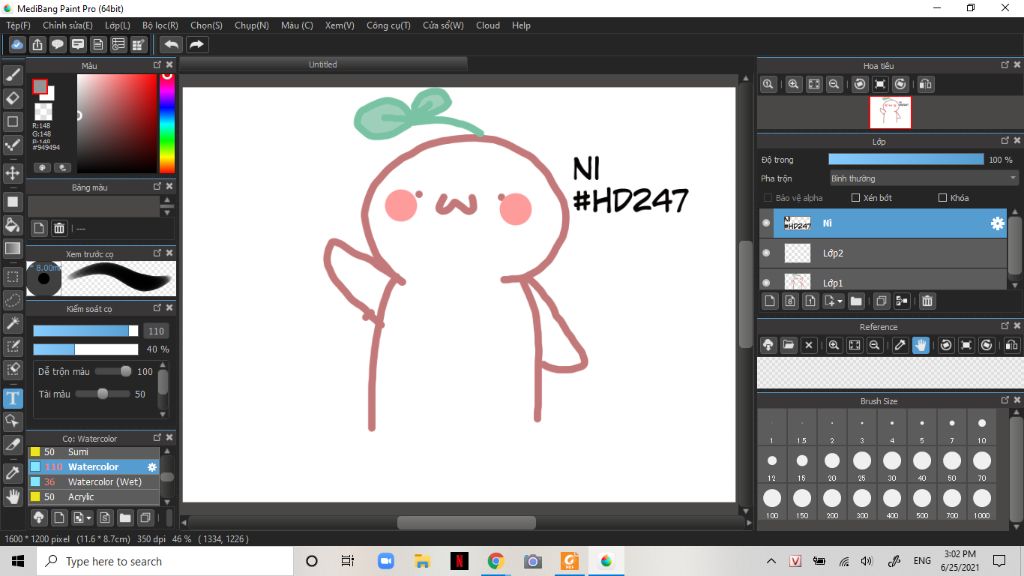
Task: Show hidden system tray icons
Action: (x=771, y=561)
